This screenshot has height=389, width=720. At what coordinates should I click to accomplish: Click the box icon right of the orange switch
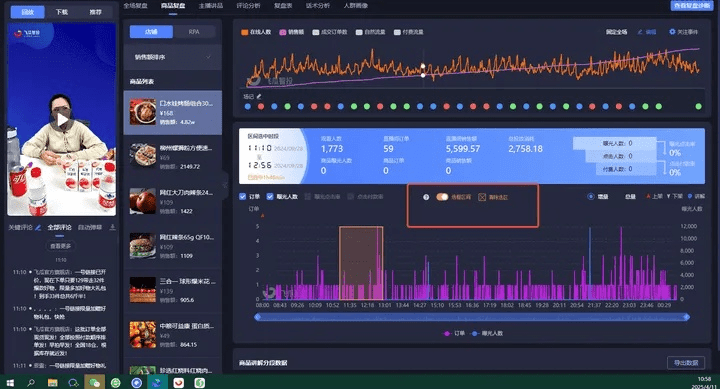click(482, 197)
